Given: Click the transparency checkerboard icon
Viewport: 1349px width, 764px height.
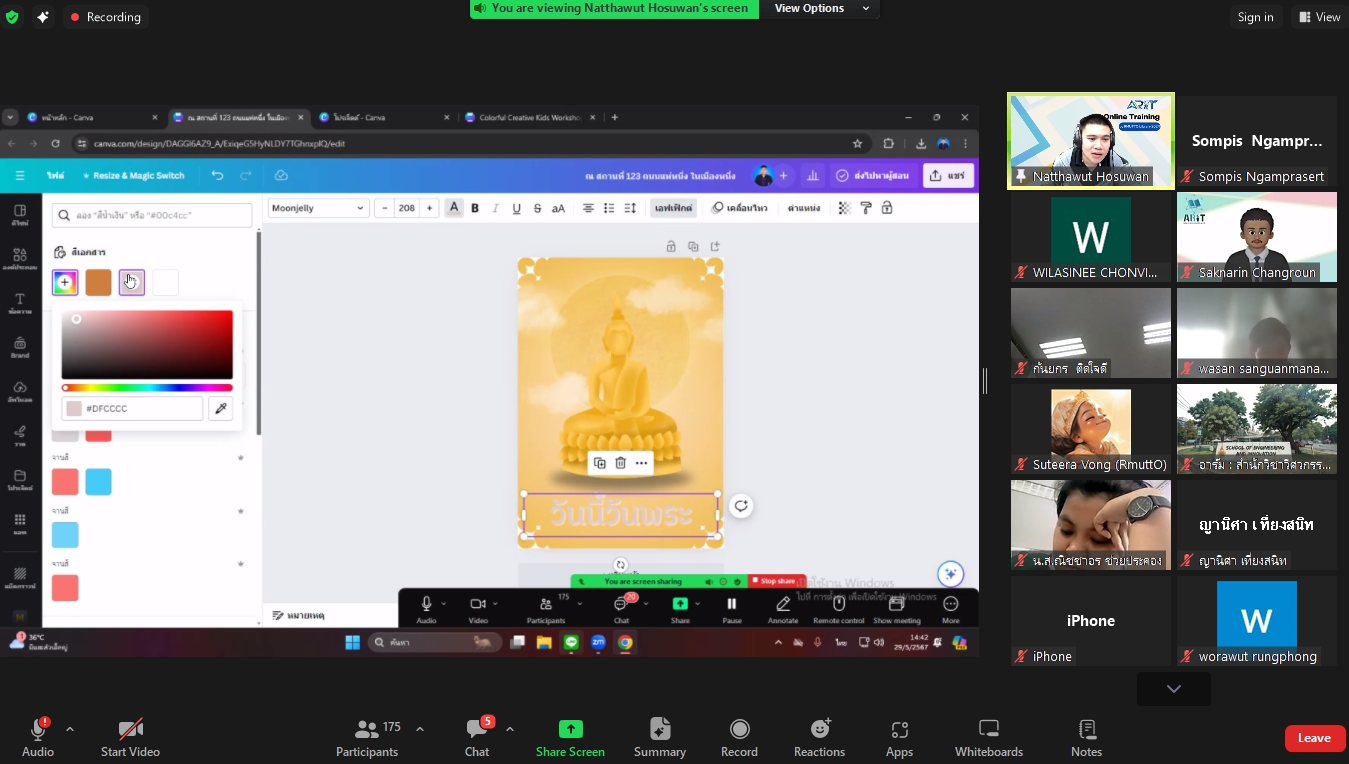Looking at the screenshot, I should coord(845,208).
